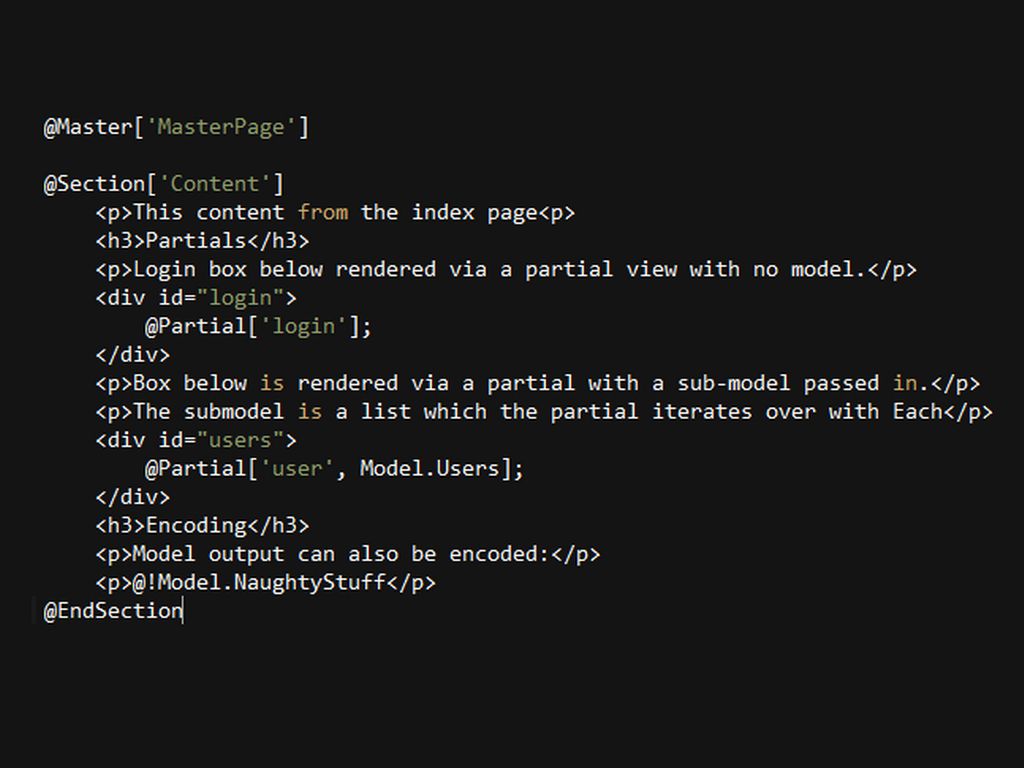This screenshot has height=768, width=1024.
Task: Select the 'Content' string literal
Action: coord(214,184)
